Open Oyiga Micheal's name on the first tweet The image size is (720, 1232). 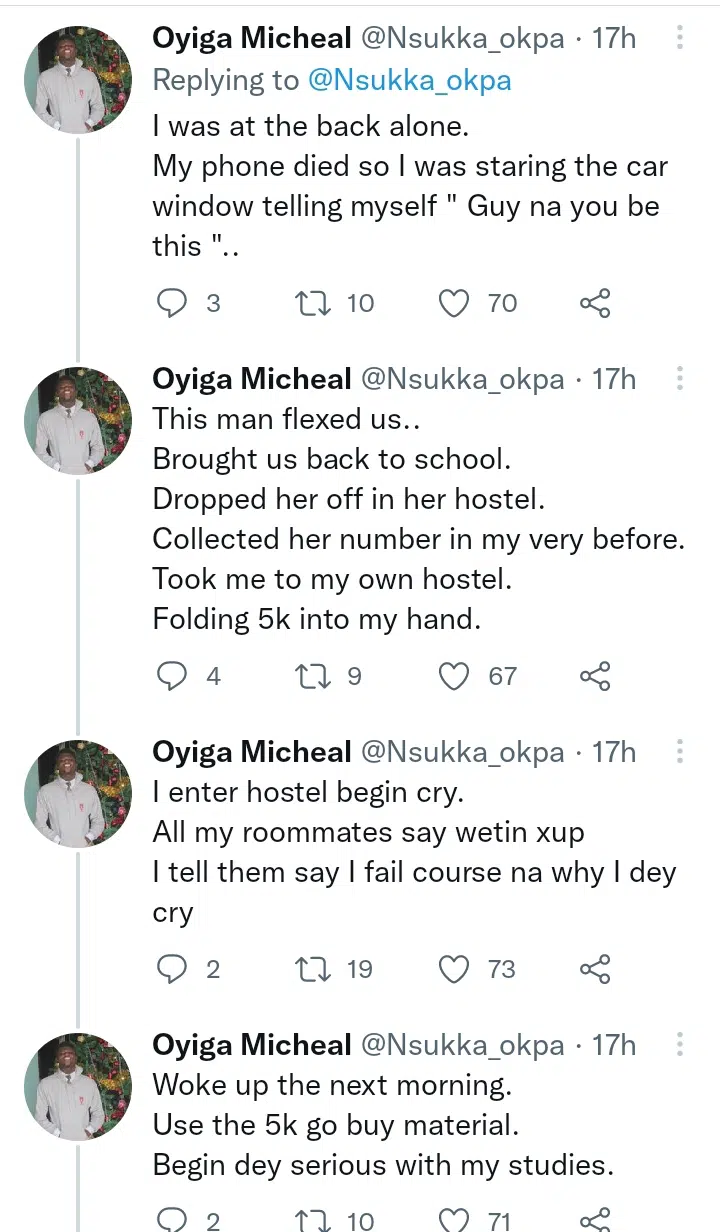point(251,39)
